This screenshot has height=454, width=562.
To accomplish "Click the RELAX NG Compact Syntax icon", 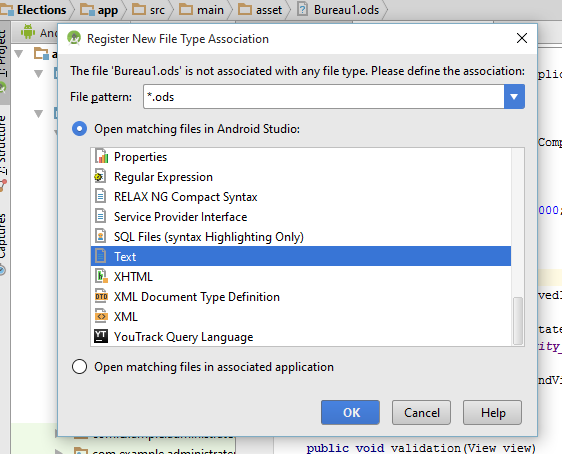I will [101, 197].
